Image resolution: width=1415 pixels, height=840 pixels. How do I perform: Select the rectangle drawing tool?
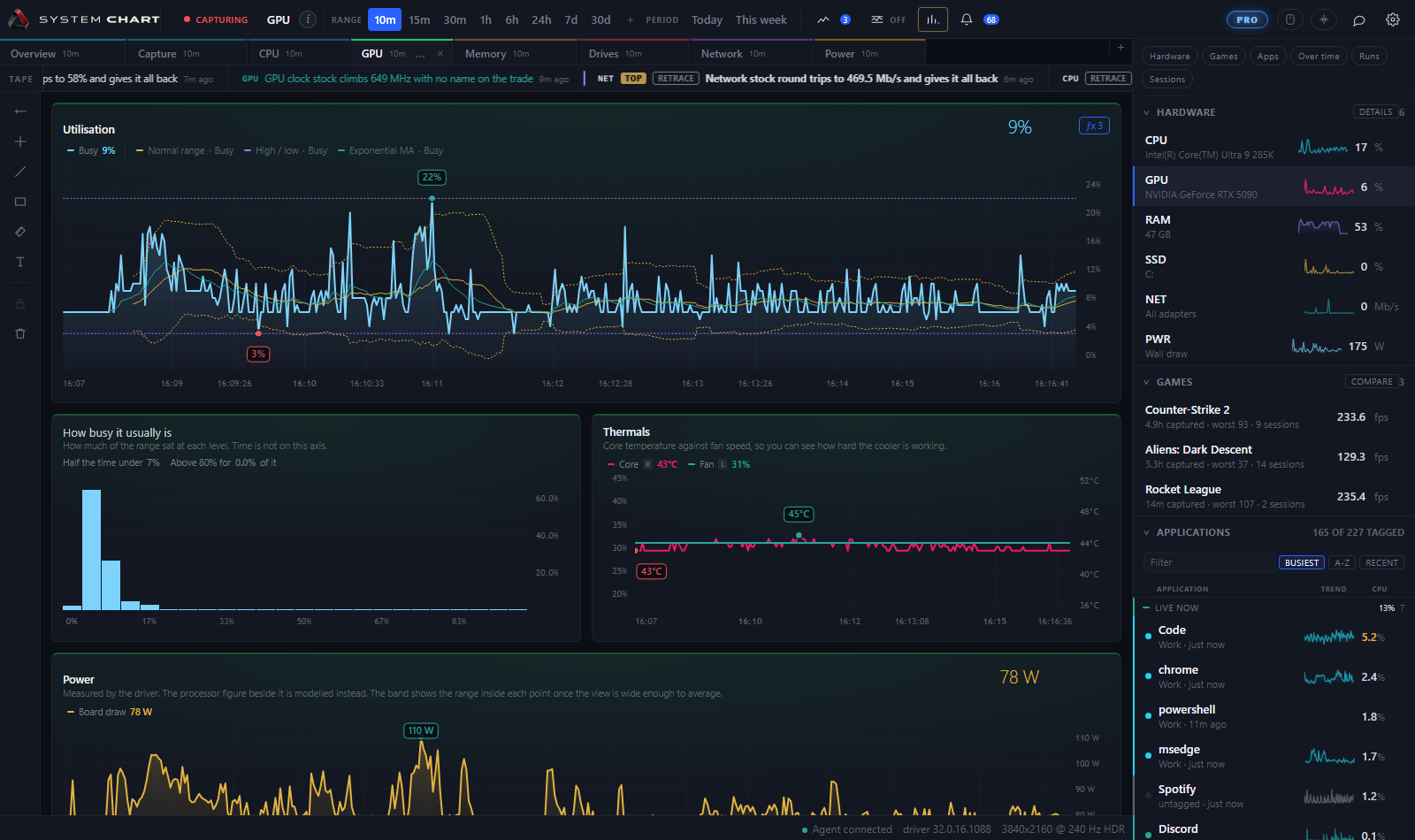pos(20,202)
